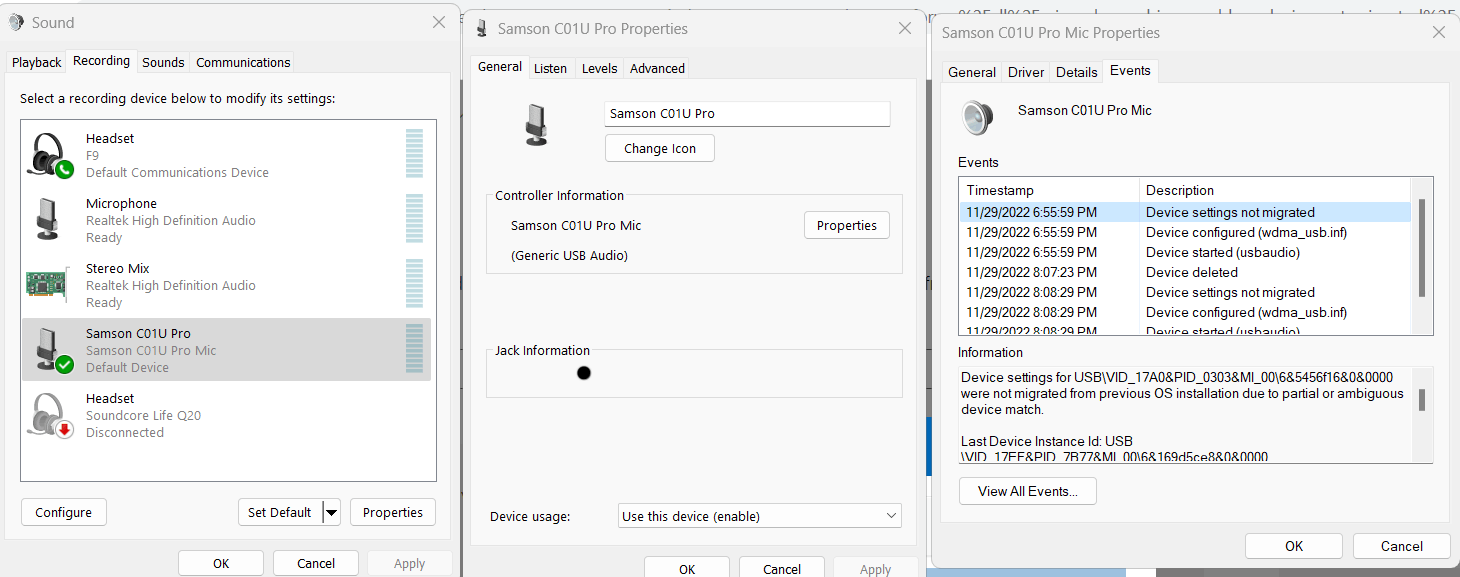The image size is (1460, 577).
Task: Click the Configure button
Action: (x=64, y=512)
